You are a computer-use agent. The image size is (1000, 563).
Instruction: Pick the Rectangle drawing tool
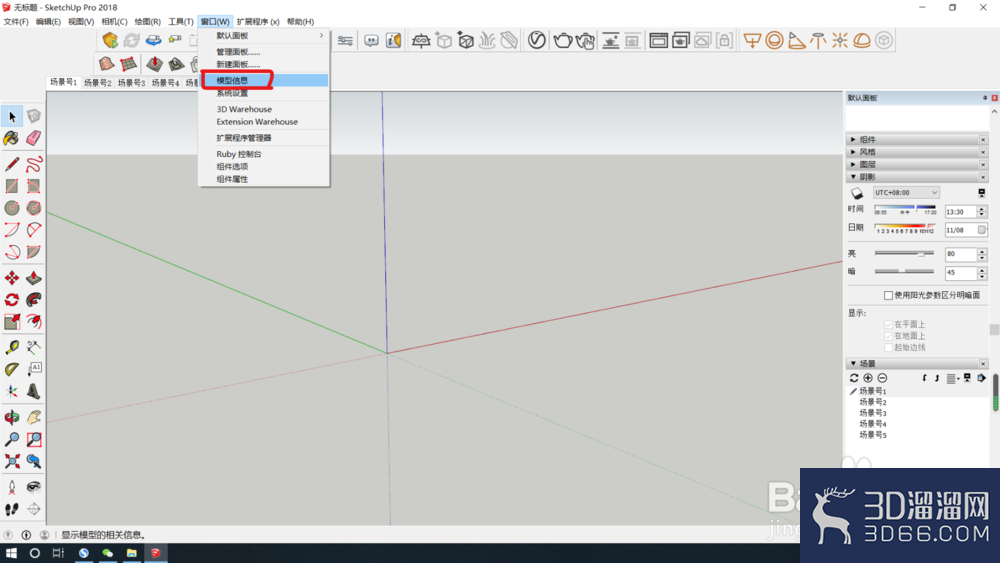click(11, 186)
